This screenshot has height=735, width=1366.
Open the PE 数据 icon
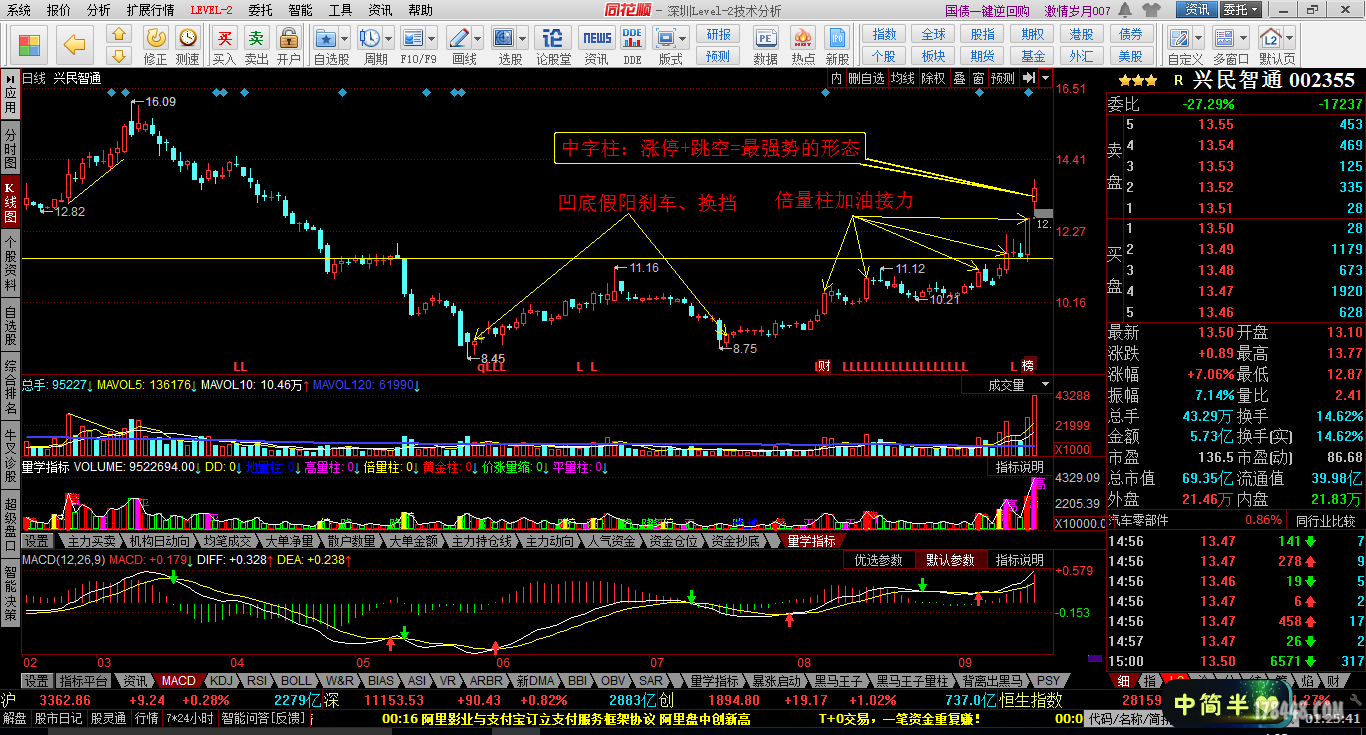point(766,38)
